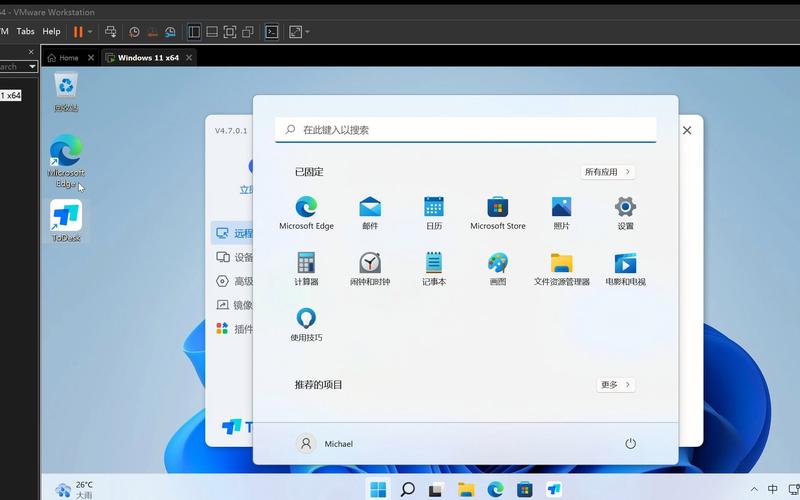The image size is (800, 500).
Task: Open 电影和电视 Movies & TV app
Action: tap(625, 269)
